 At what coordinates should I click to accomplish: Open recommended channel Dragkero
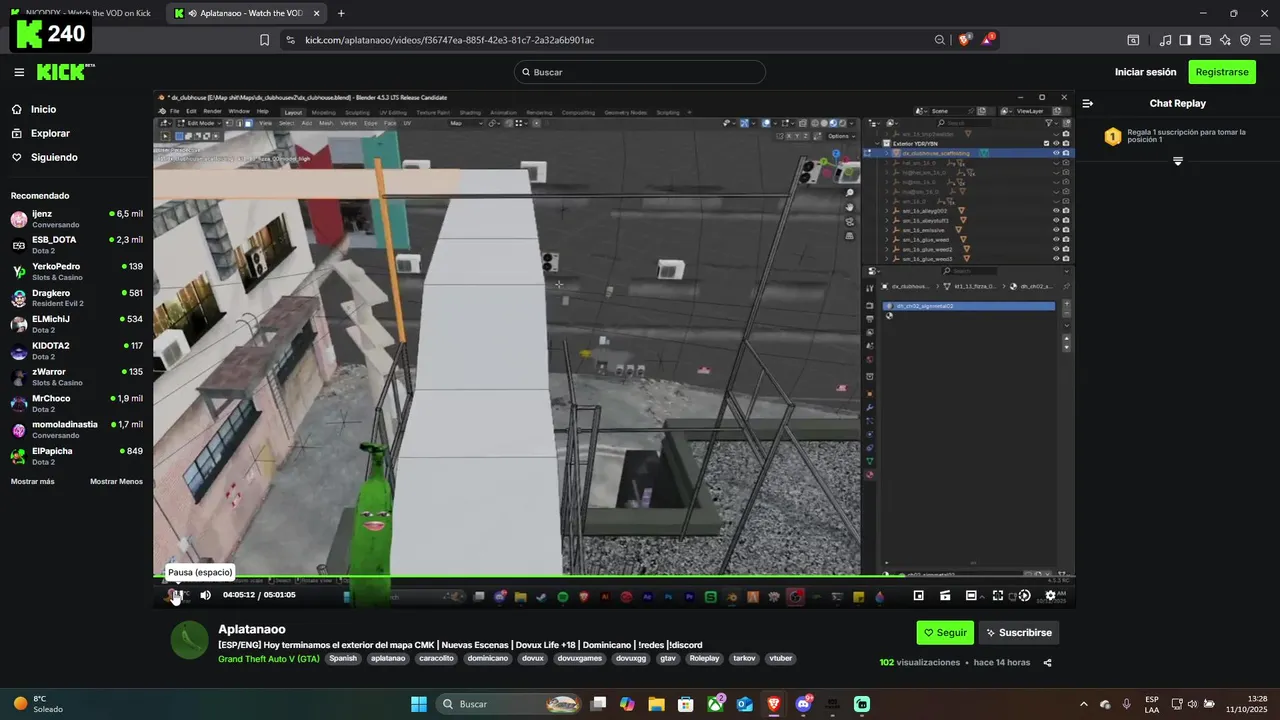click(x=76, y=298)
